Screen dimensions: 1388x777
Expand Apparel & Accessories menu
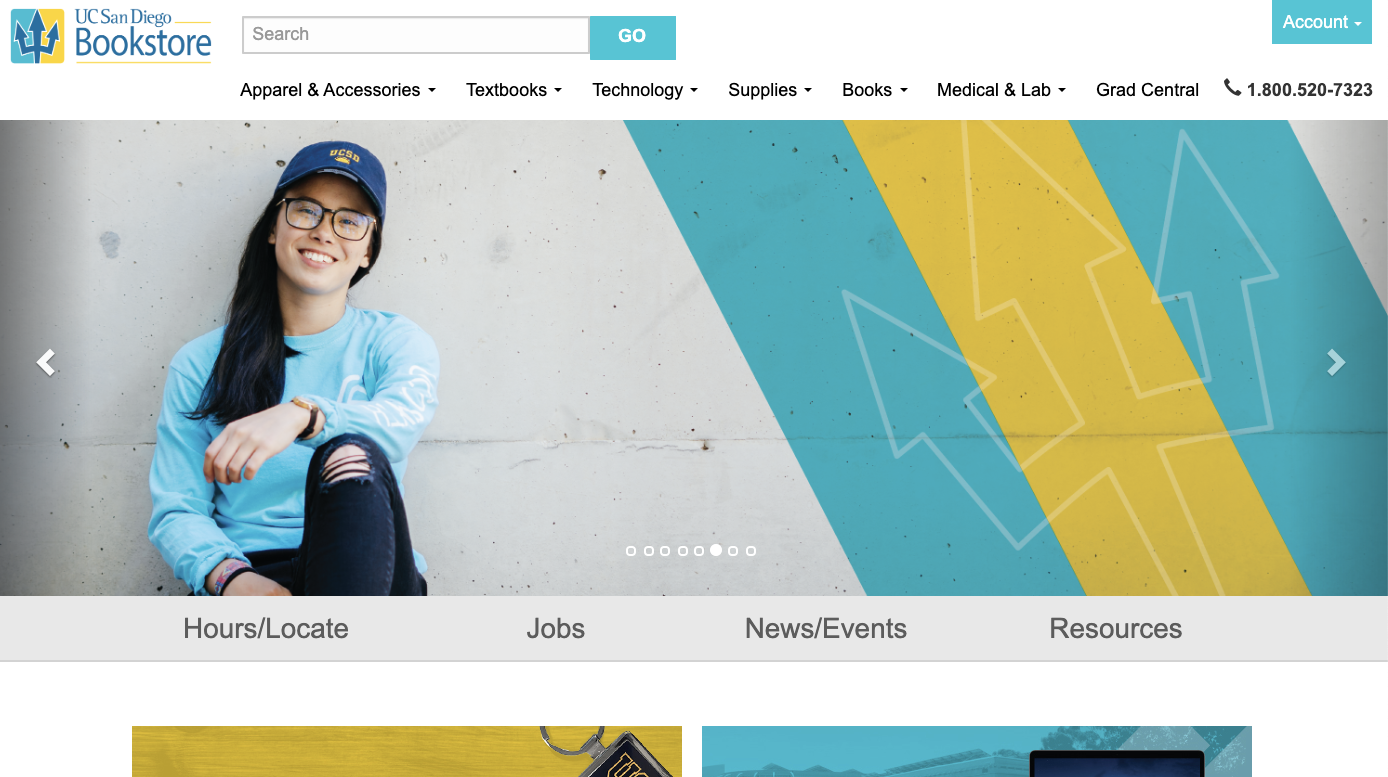tap(338, 90)
